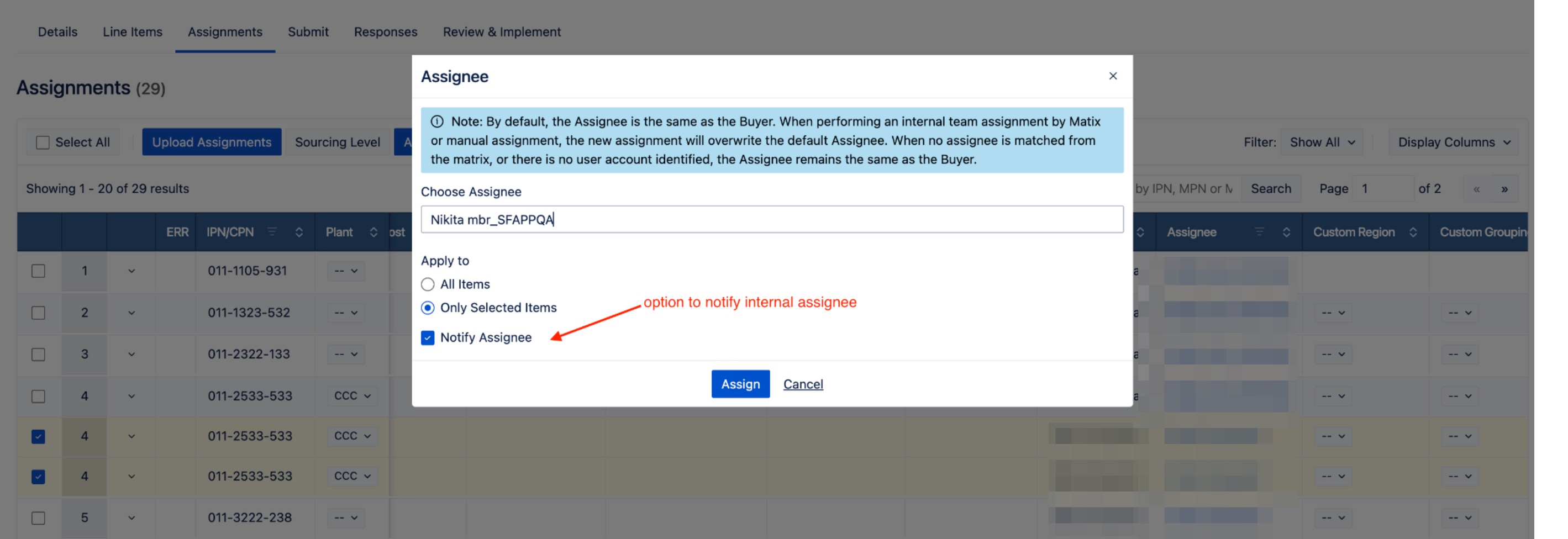This screenshot has height=539, width=1568.
Task: Click the Upload Assignments button
Action: point(212,142)
